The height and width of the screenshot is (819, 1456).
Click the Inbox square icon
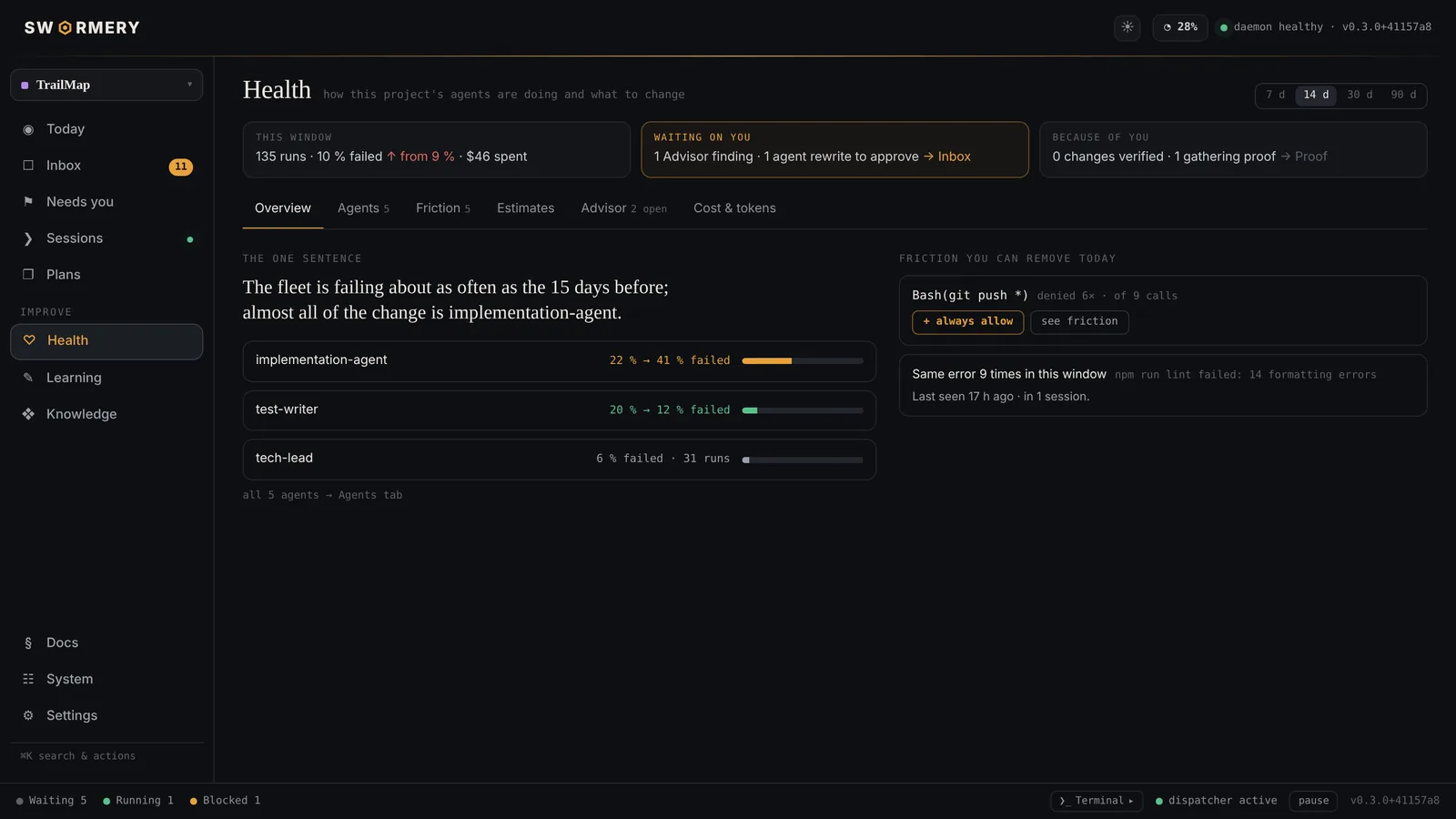coord(28,166)
